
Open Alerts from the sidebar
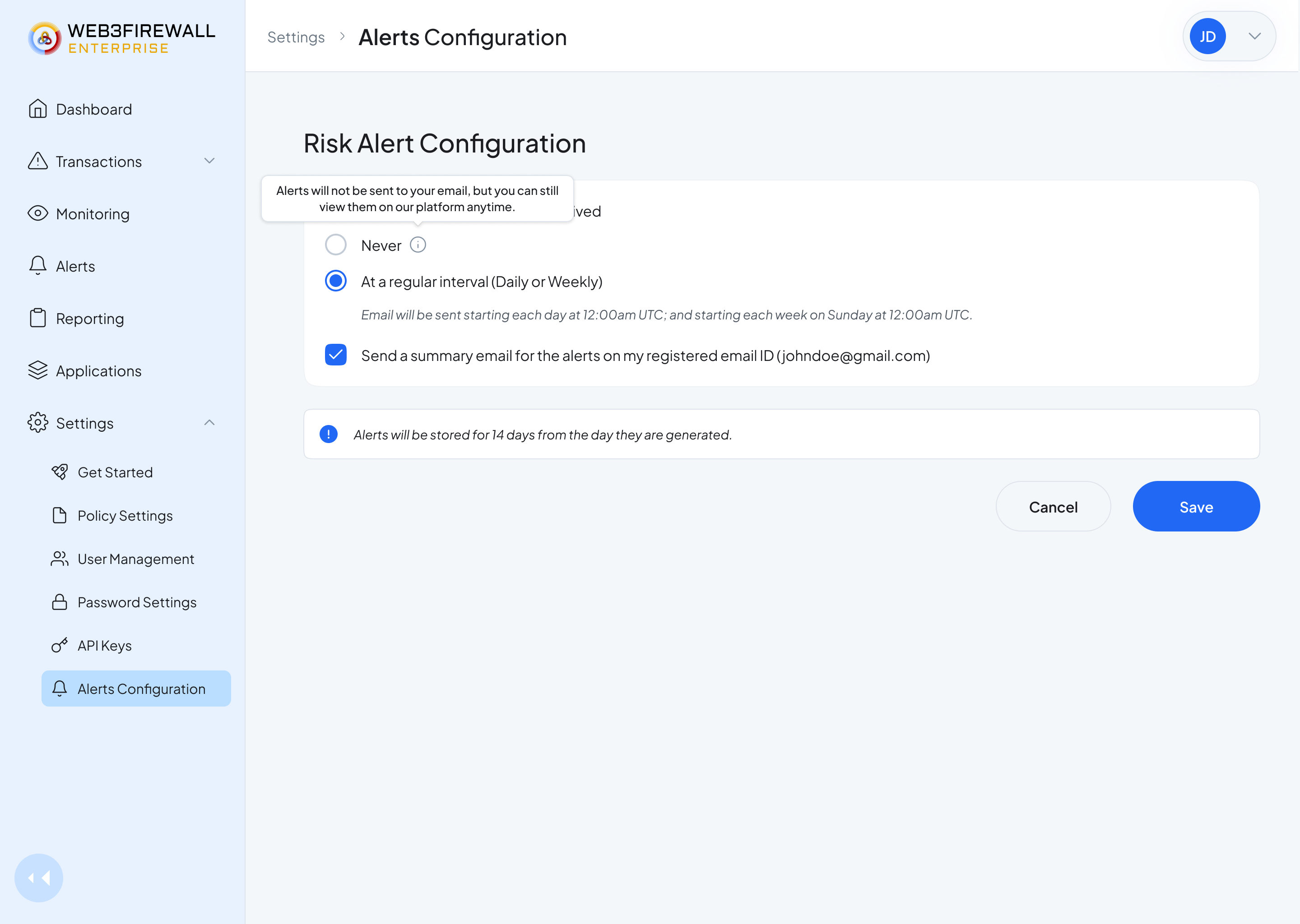click(76, 266)
